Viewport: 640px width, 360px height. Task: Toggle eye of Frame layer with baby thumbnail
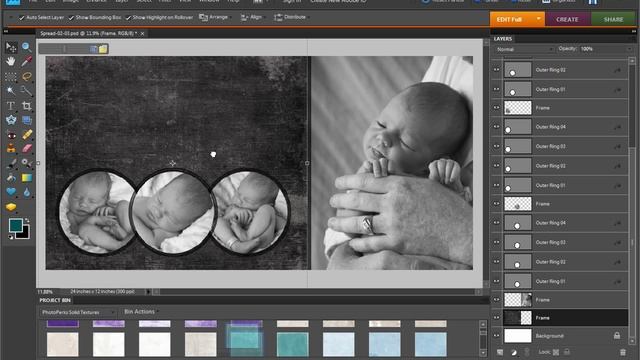coord(496,300)
